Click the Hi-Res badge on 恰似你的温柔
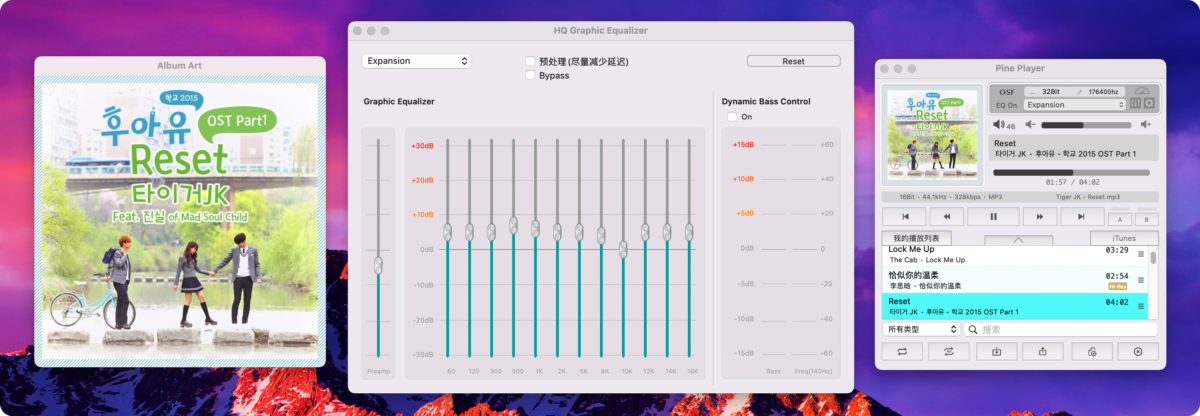The width and height of the screenshot is (1200, 416). pos(1117,286)
